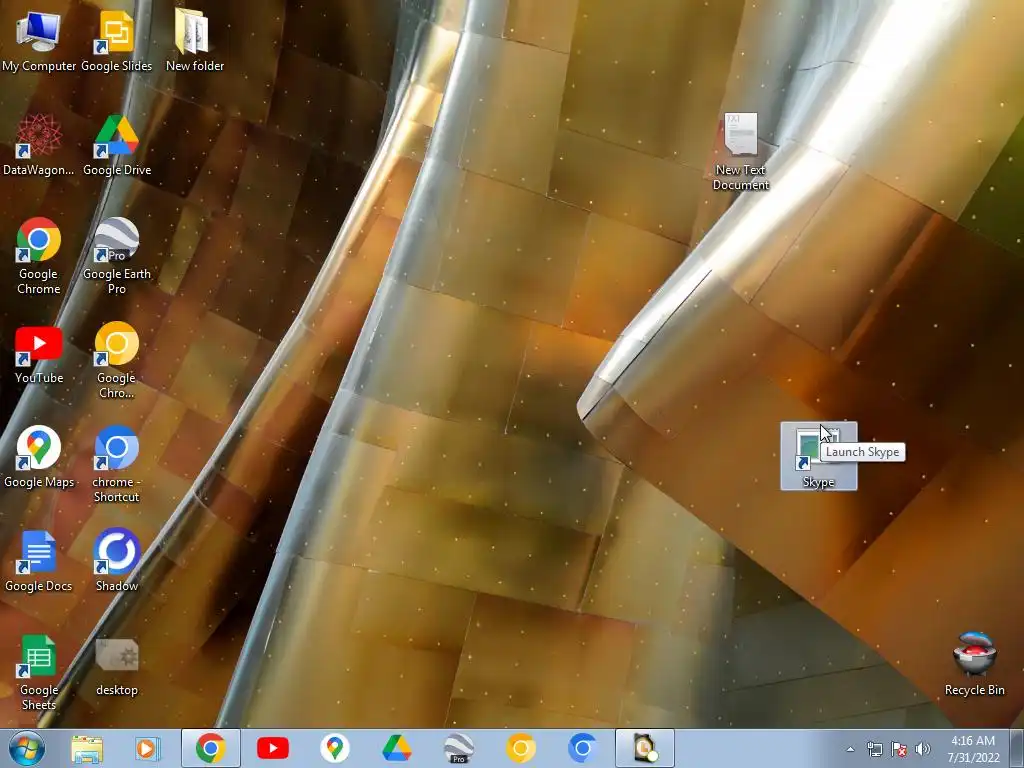The height and width of the screenshot is (768, 1024).
Task: Select the Google Docs desktop shortcut
Action: pyautogui.click(x=39, y=561)
